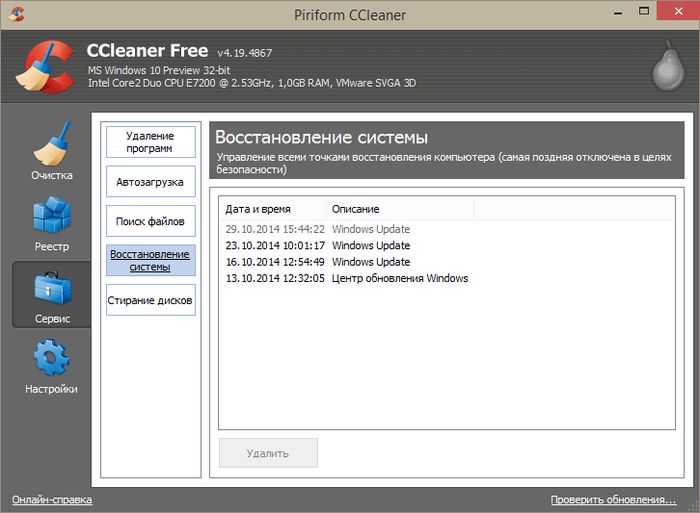Close the Piriform CCleaner window
700x513 pixels.
click(x=678, y=11)
